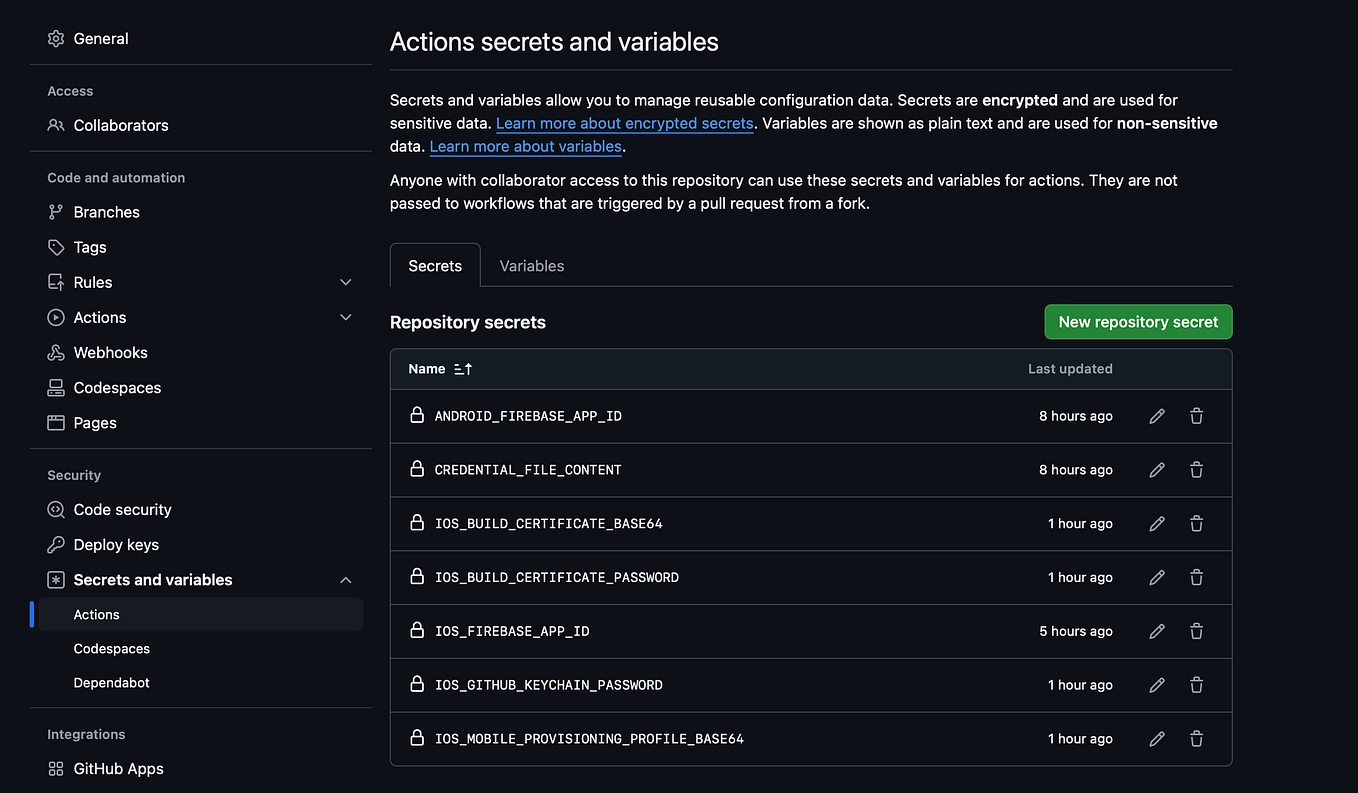
Task: Open the Collaborators access page
Action: (x=120, y=125)
